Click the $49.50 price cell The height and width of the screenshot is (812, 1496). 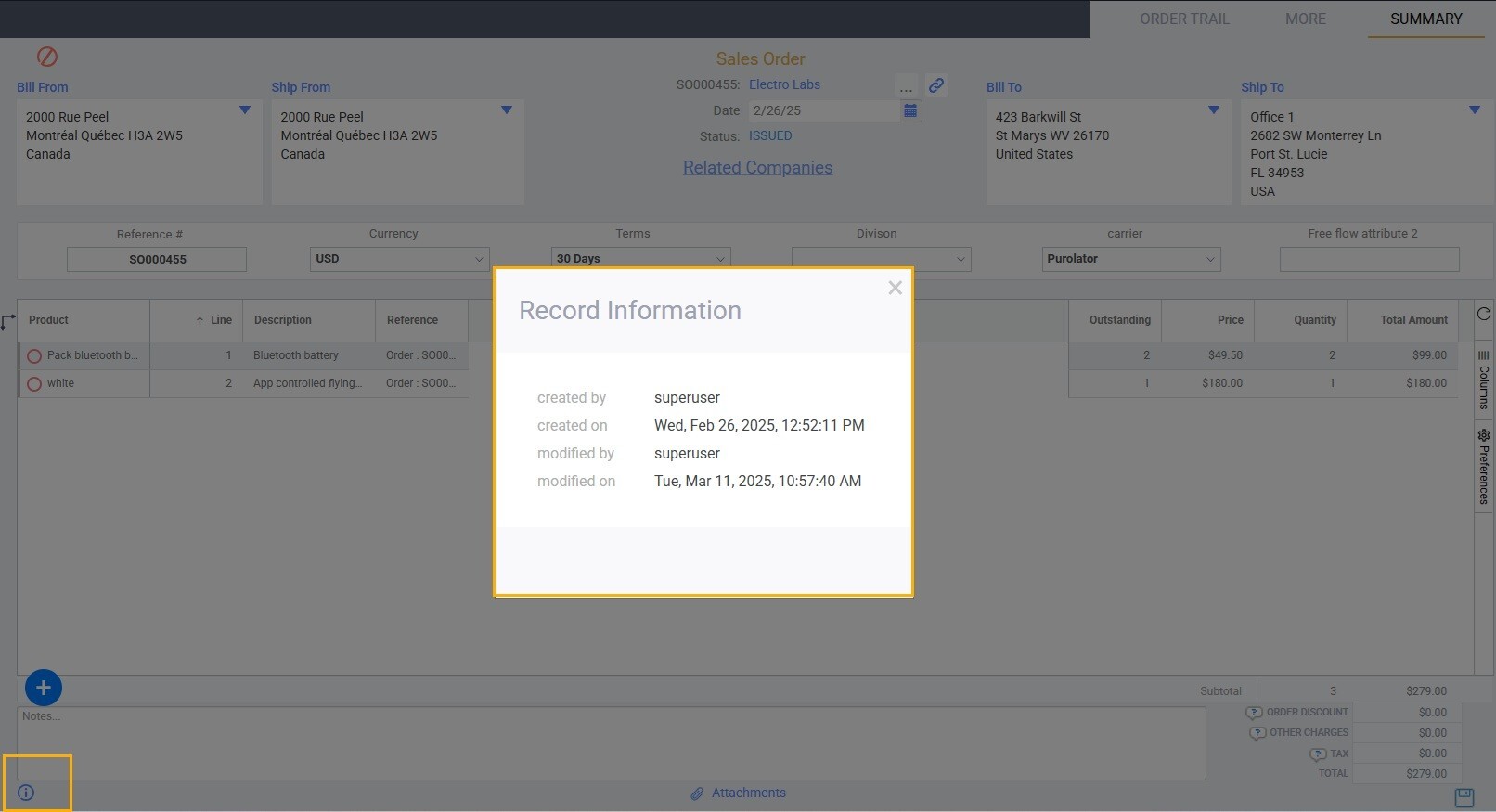click(1207, 355)
